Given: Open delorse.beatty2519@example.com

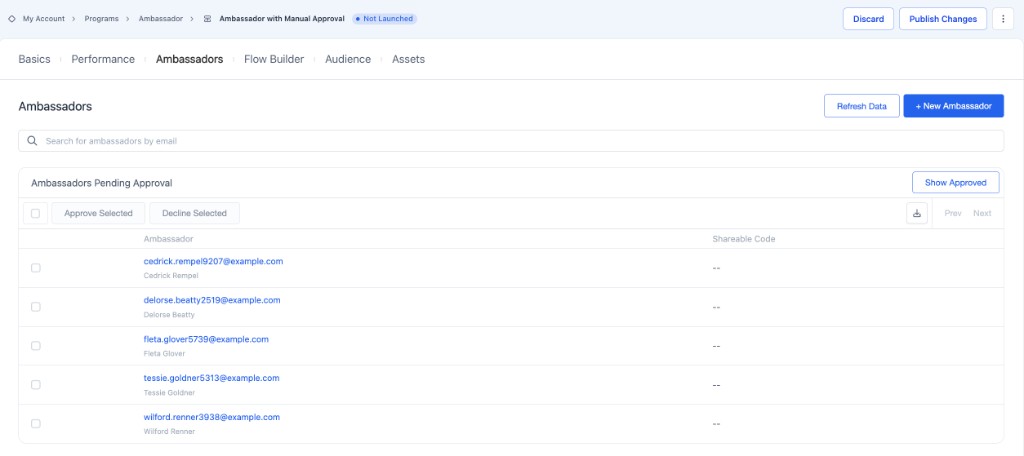Looking at the screenshot, I should tap(212, 301).
